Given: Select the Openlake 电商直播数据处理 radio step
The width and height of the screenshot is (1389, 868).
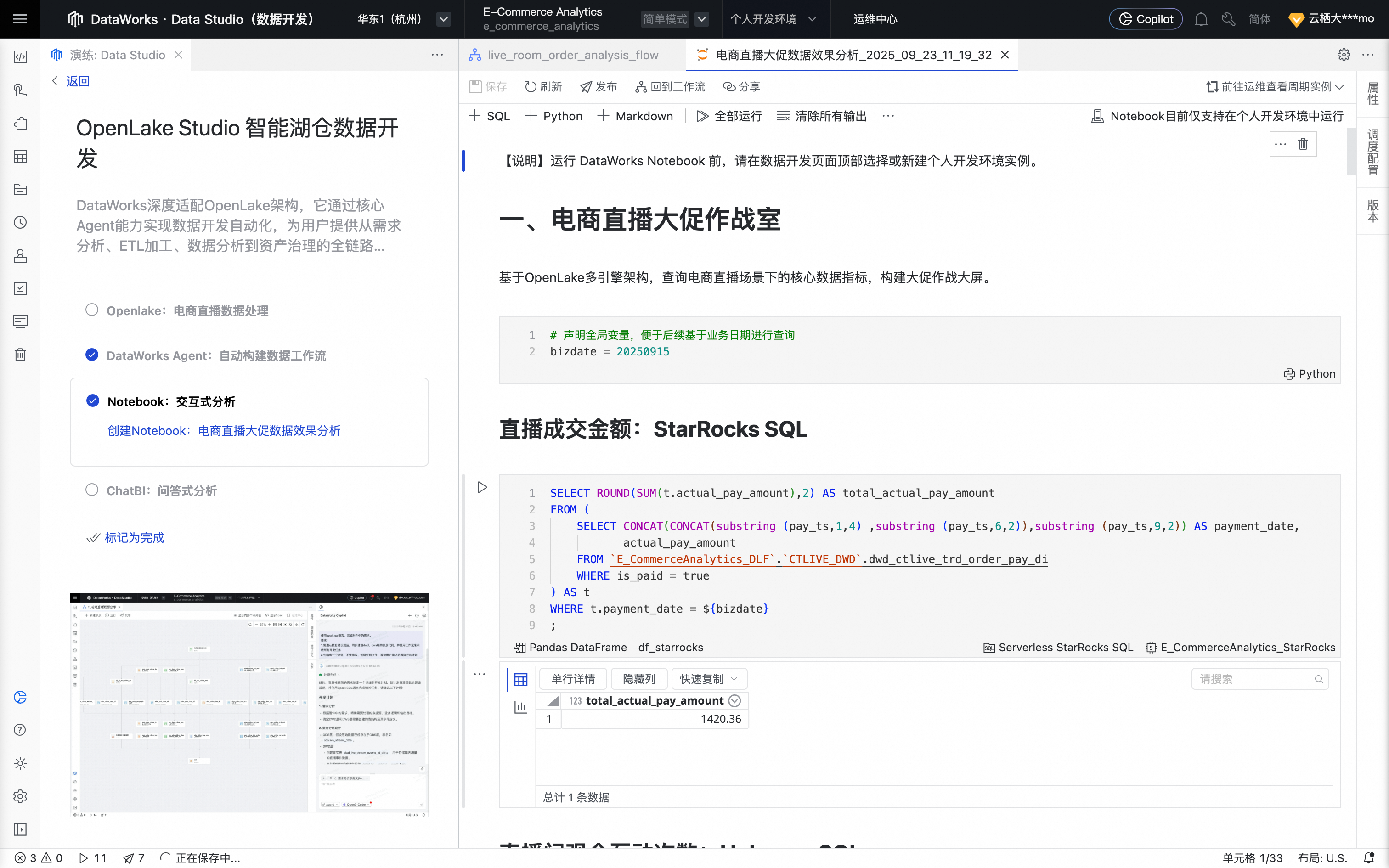Looking at the screenshot, I should pyautogui.click(x=92, y=310).
